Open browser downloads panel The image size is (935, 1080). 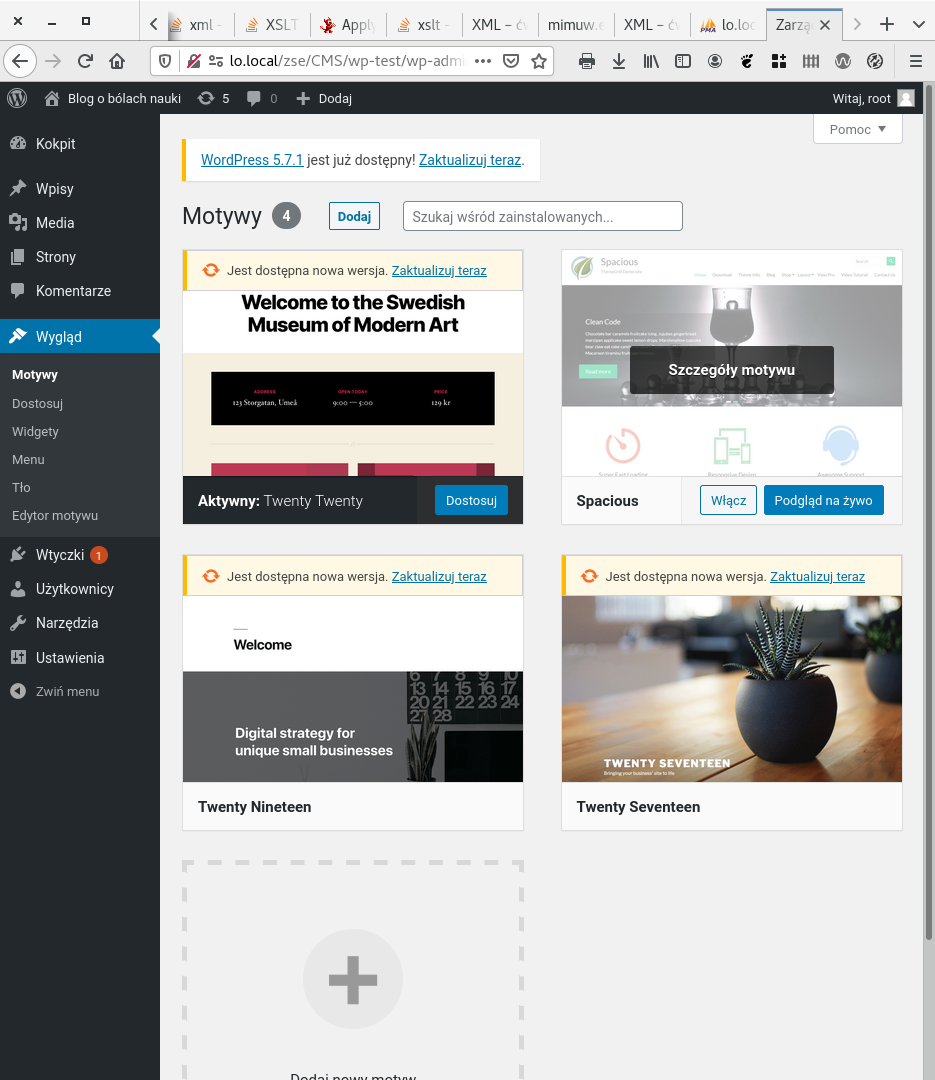[x=619, y=61]
